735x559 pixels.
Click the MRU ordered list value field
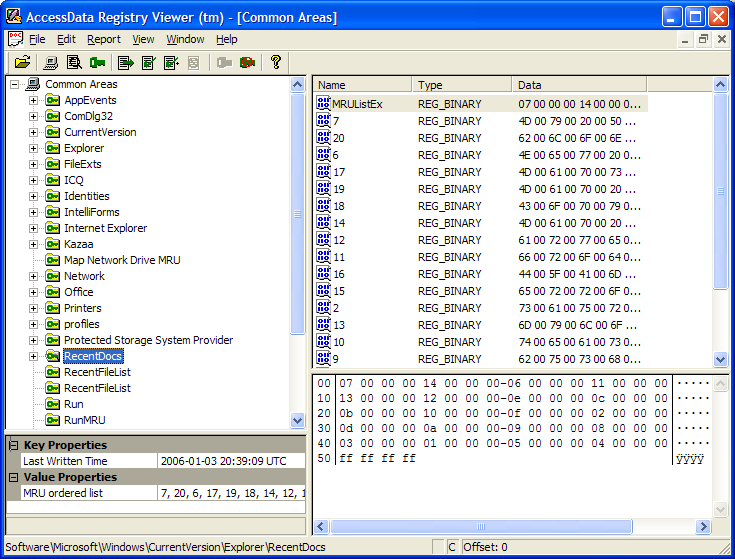click(232, 493)
